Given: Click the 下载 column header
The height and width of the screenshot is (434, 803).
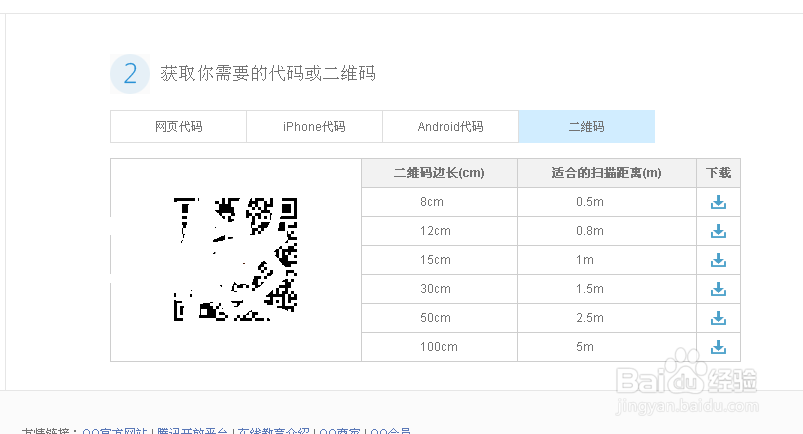Looking at the screenshot, I should click(719, 173).
